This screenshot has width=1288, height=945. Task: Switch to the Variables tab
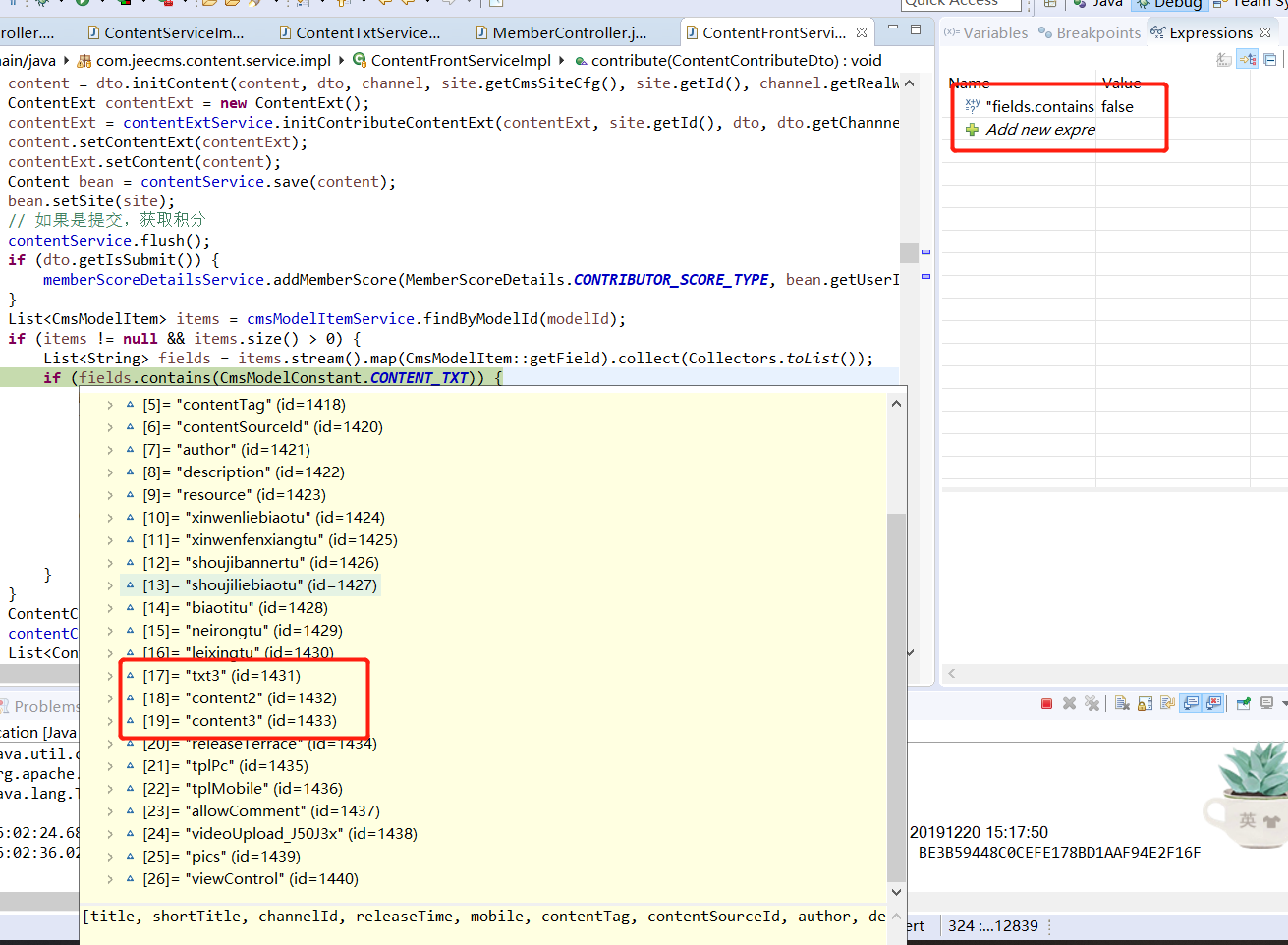point(985,32)
